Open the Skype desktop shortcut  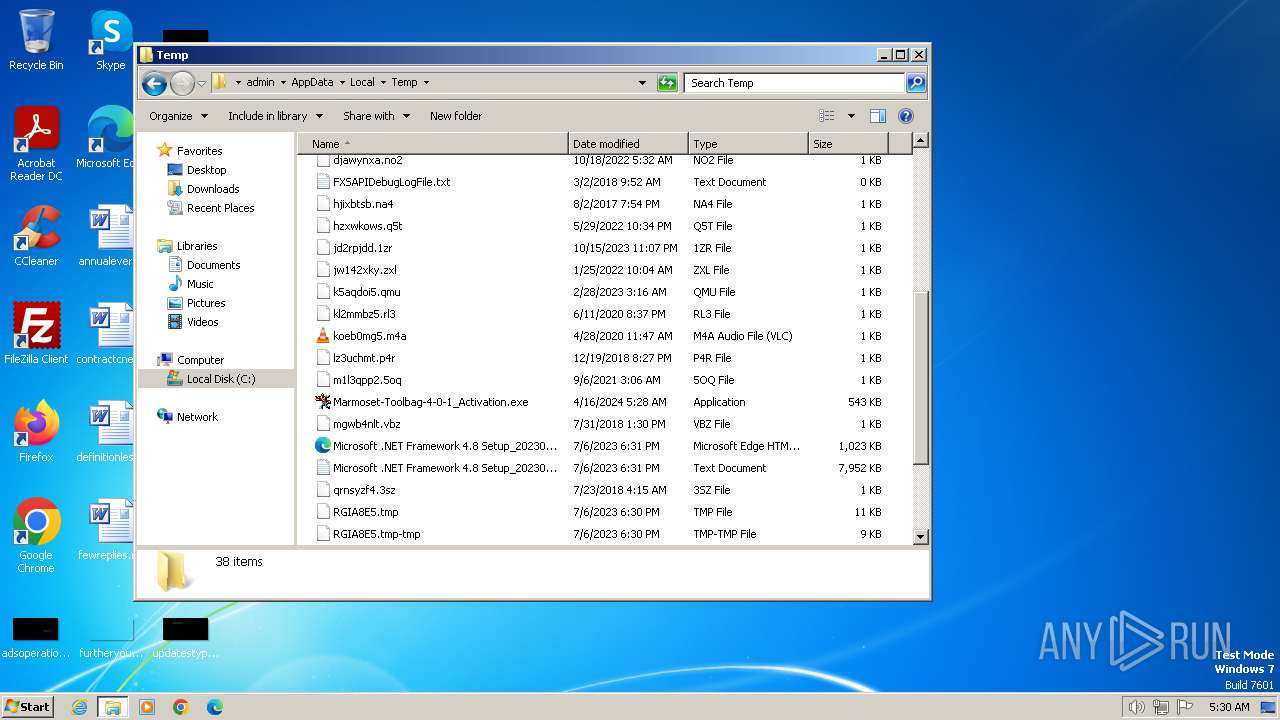click(110, 41)
